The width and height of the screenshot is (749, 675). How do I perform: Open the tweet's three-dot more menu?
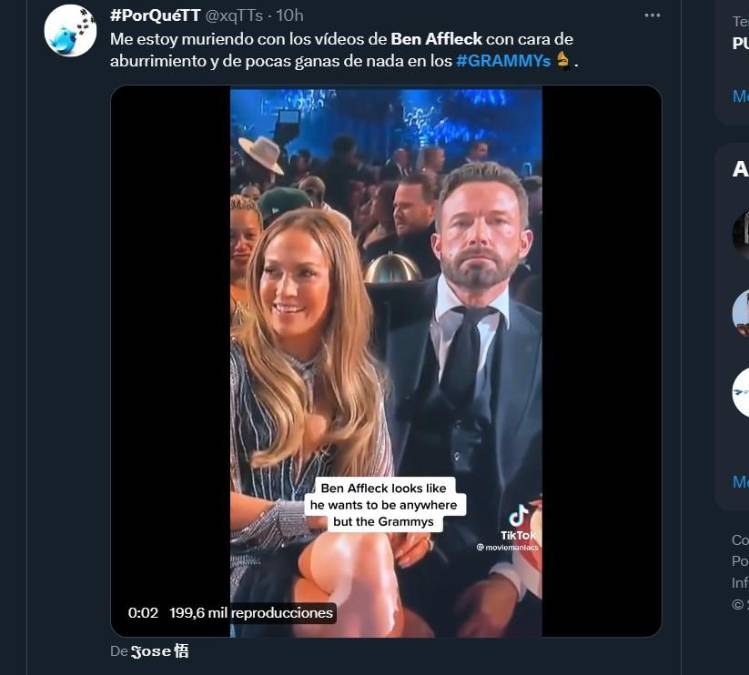[652, 16]
